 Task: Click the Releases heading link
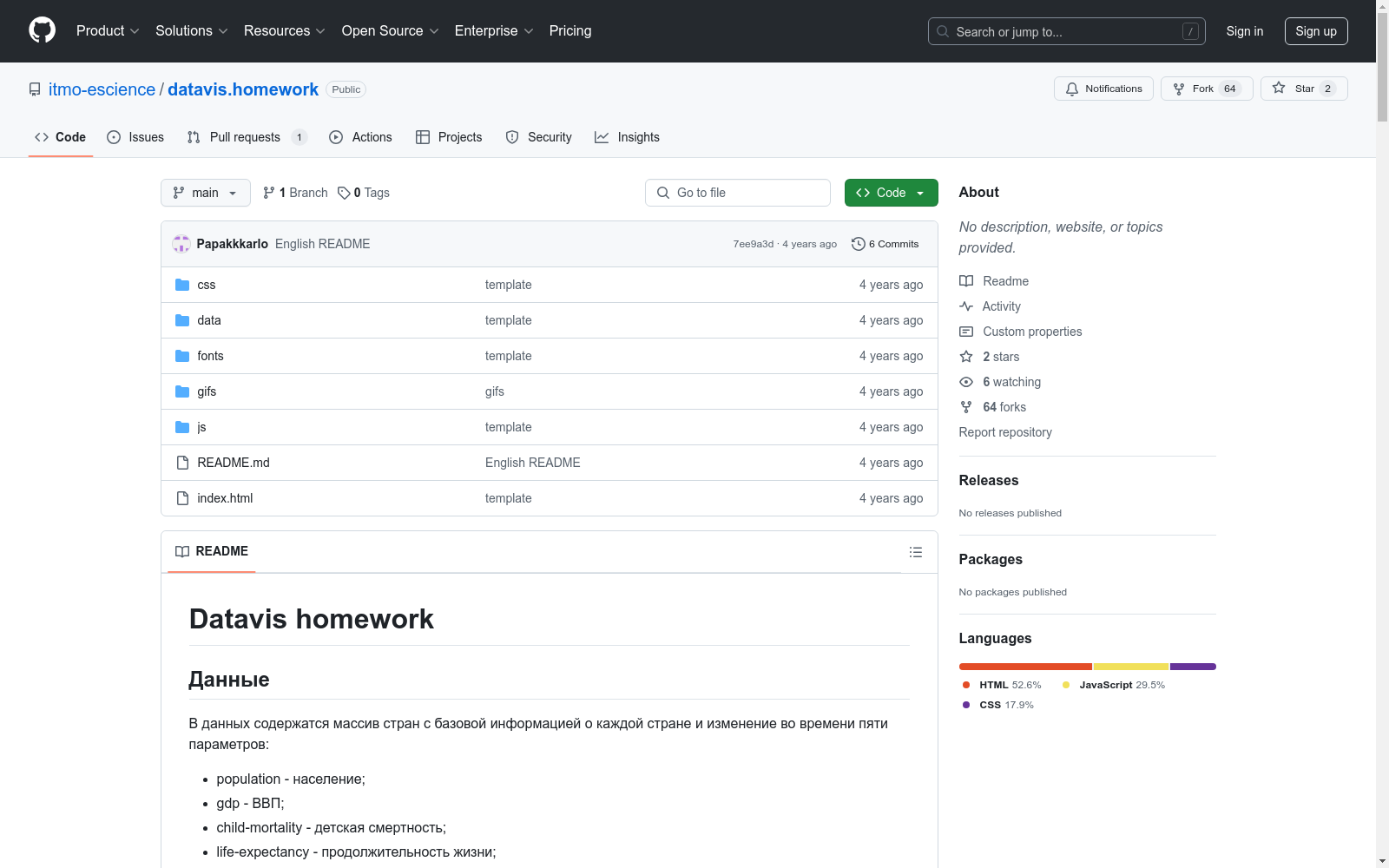click(x=989, y=480)
